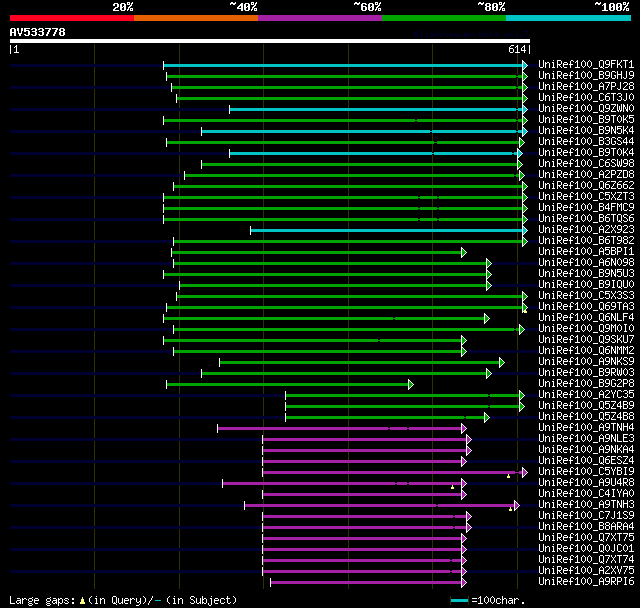Image resolution: width=640 pixels, height=608 pixels.
Task: Select label UniRef100_A5BPI1
Action: tap(586, 252)
